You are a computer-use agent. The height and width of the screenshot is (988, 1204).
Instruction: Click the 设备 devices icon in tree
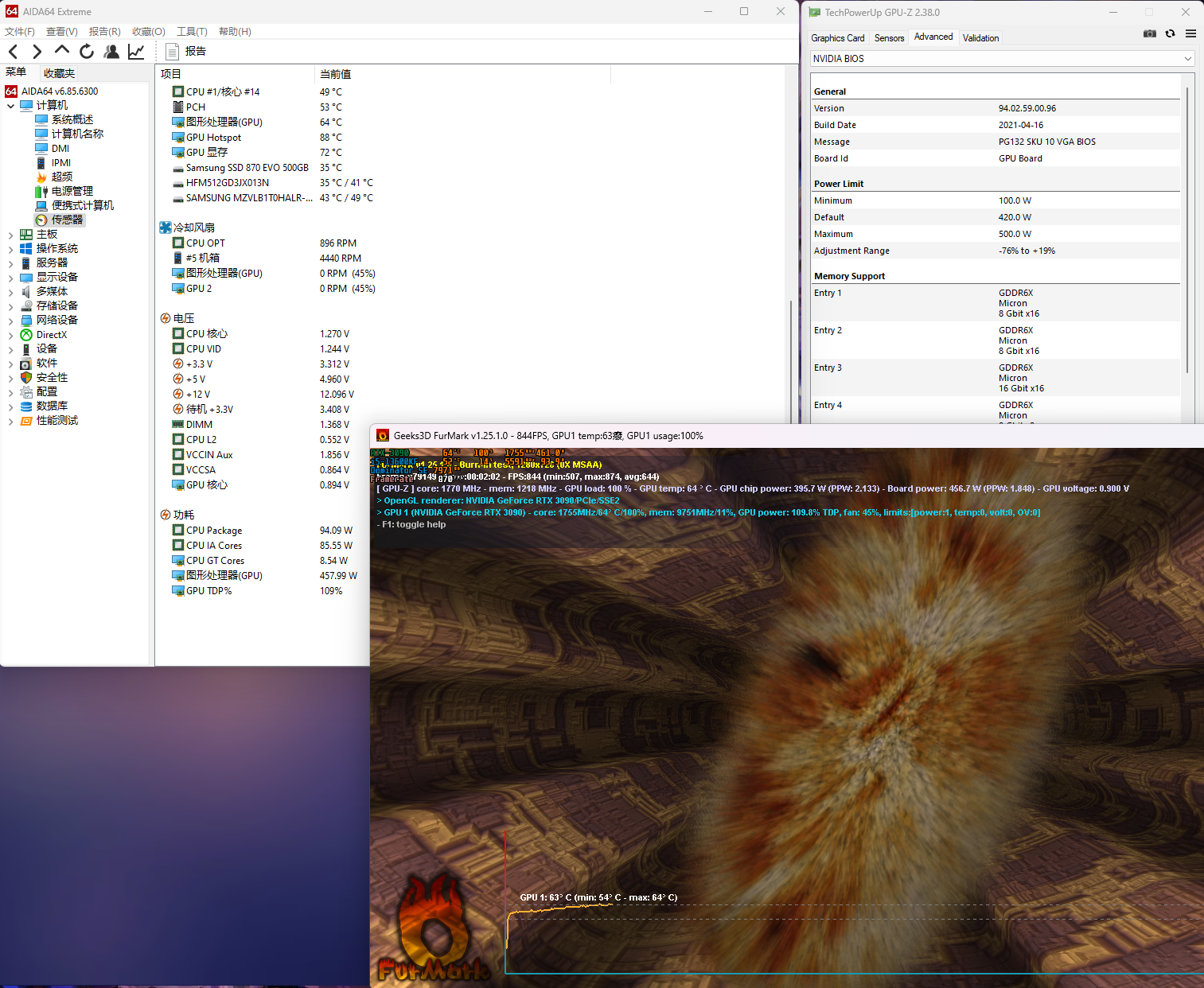point(26,349)
